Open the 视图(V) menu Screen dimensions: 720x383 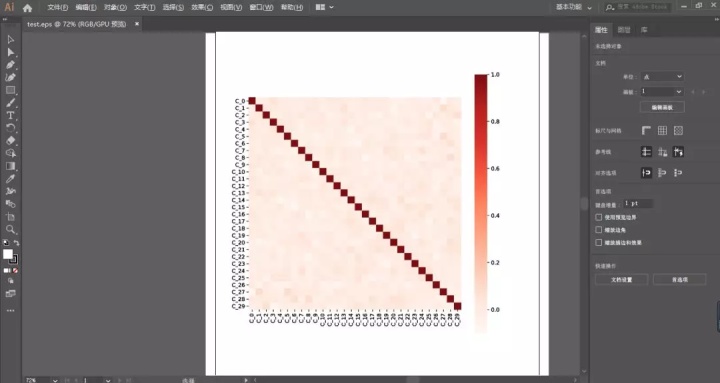click(231, 7)
